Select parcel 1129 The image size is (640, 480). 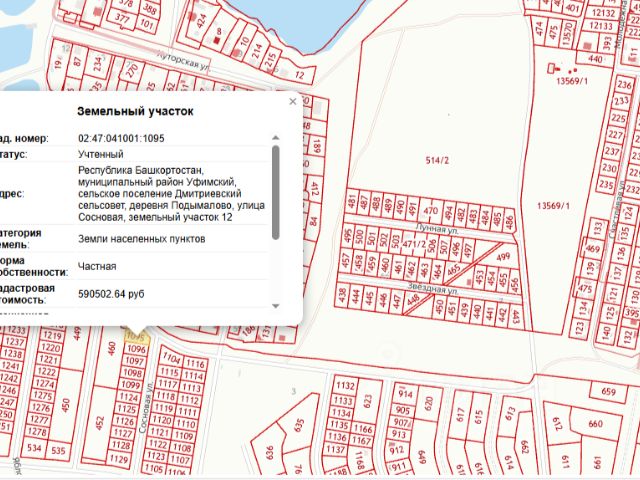pos(120,459)
